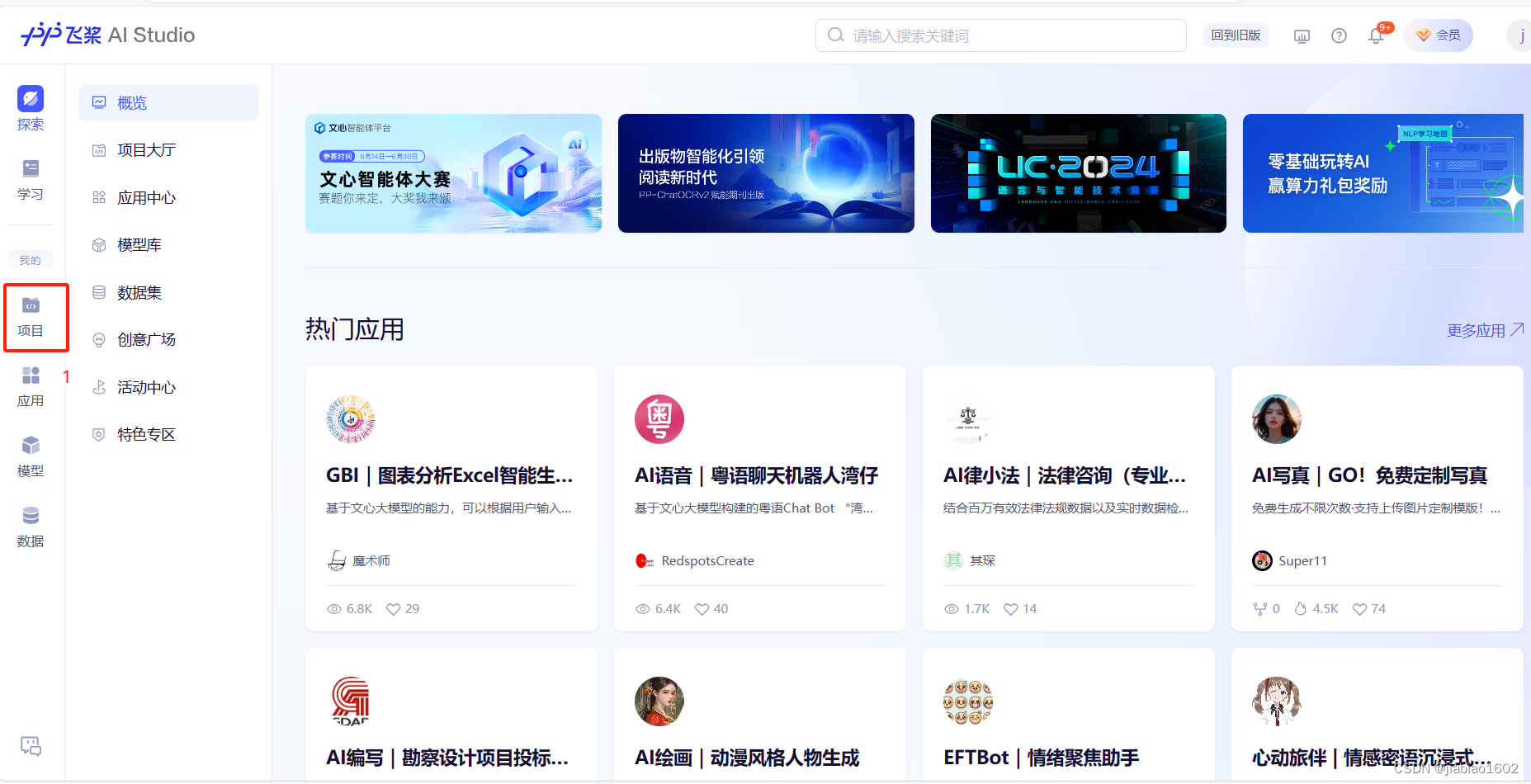Open AI绘画 动漫风格人物生成 title

tap(747, 758)
